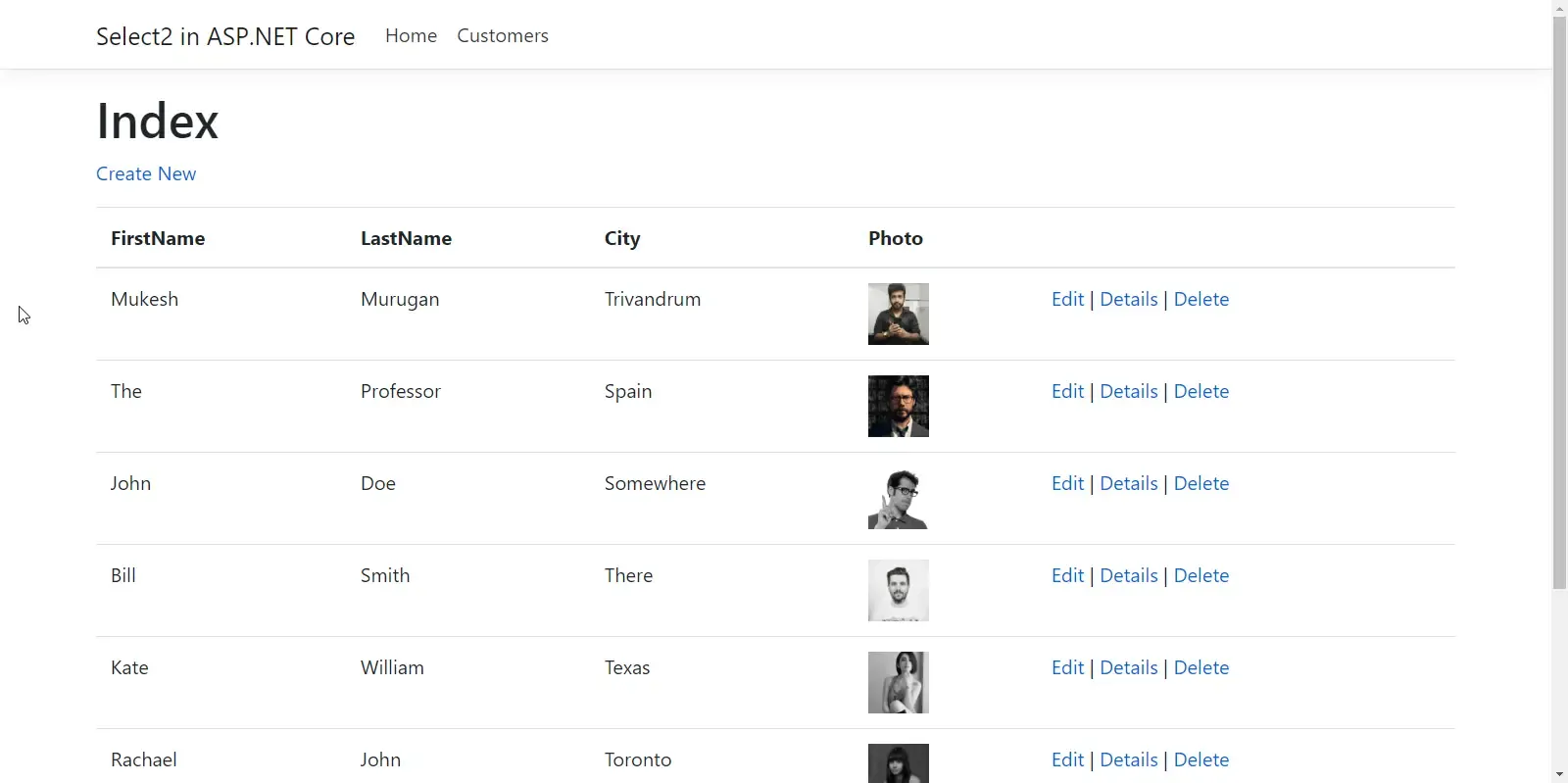Click The Professor's photo thumbnail
The image size is (1568, 783).
point(898,406)
